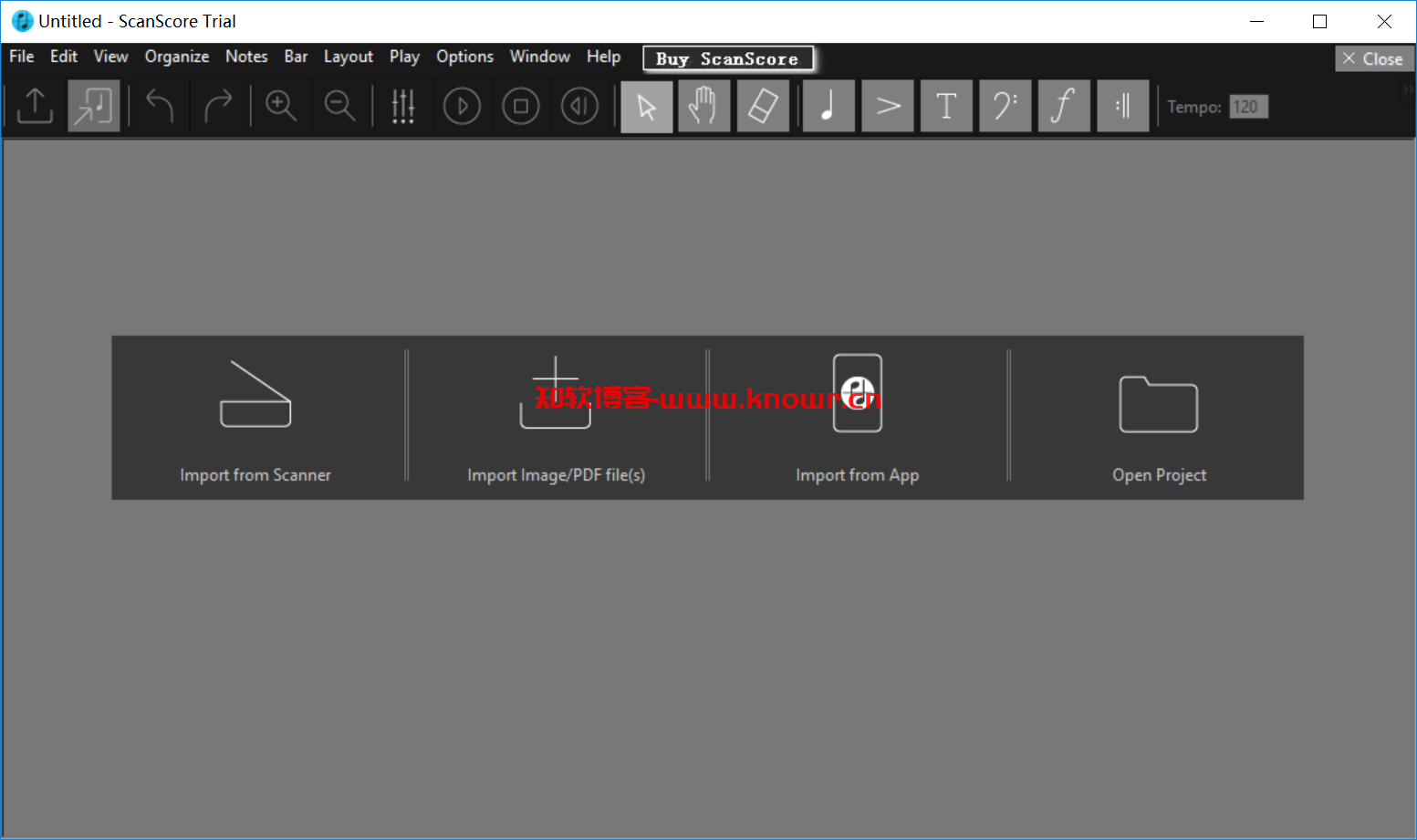Click the Import Image/PDF file(s) label

pyautogui.click(x=556, y=475)
